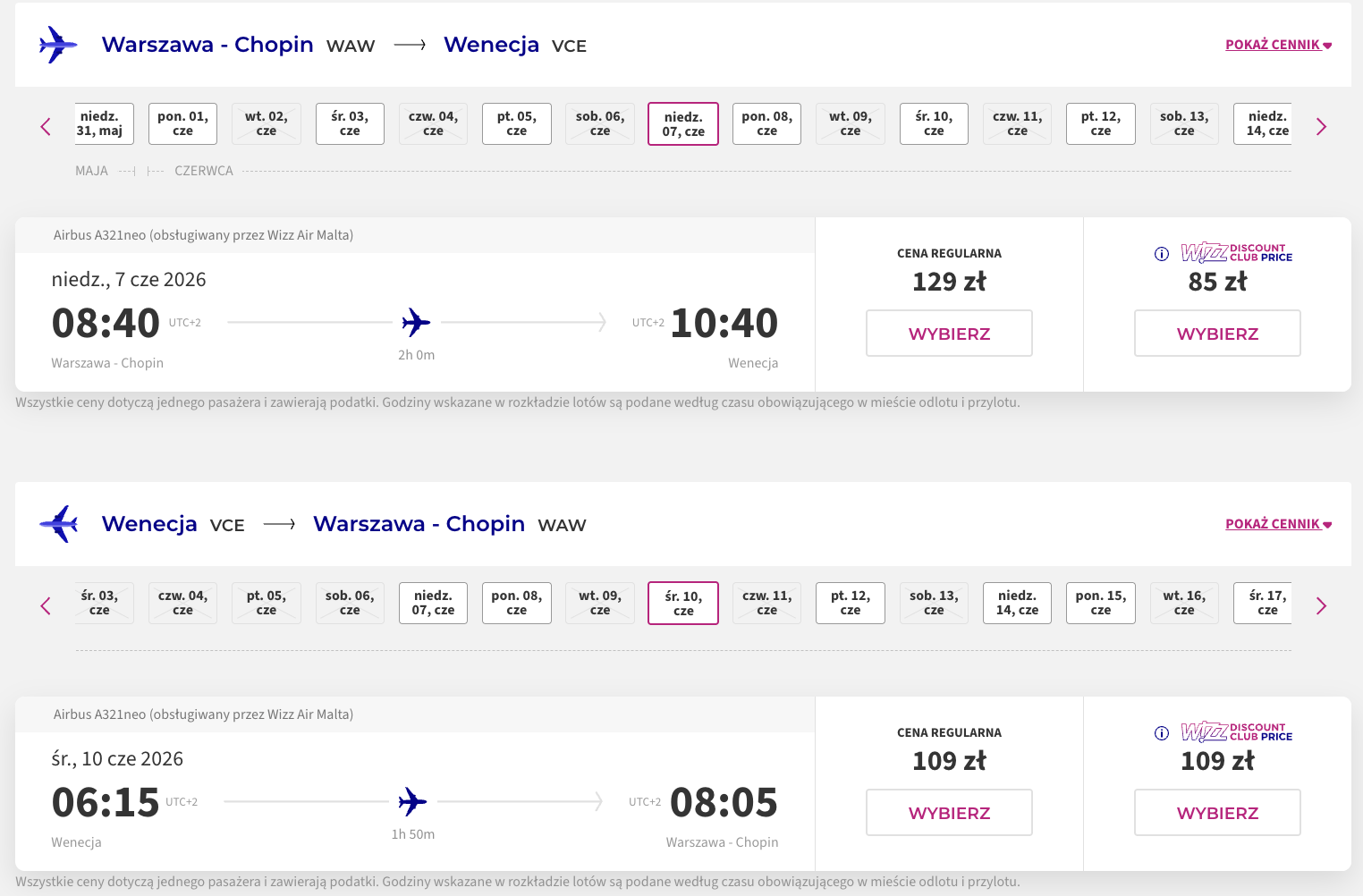This screenshot has height=896, width=1363.
Task: Click info icon beside outbound Discount Club price
Action: [x=1162, y=254]
